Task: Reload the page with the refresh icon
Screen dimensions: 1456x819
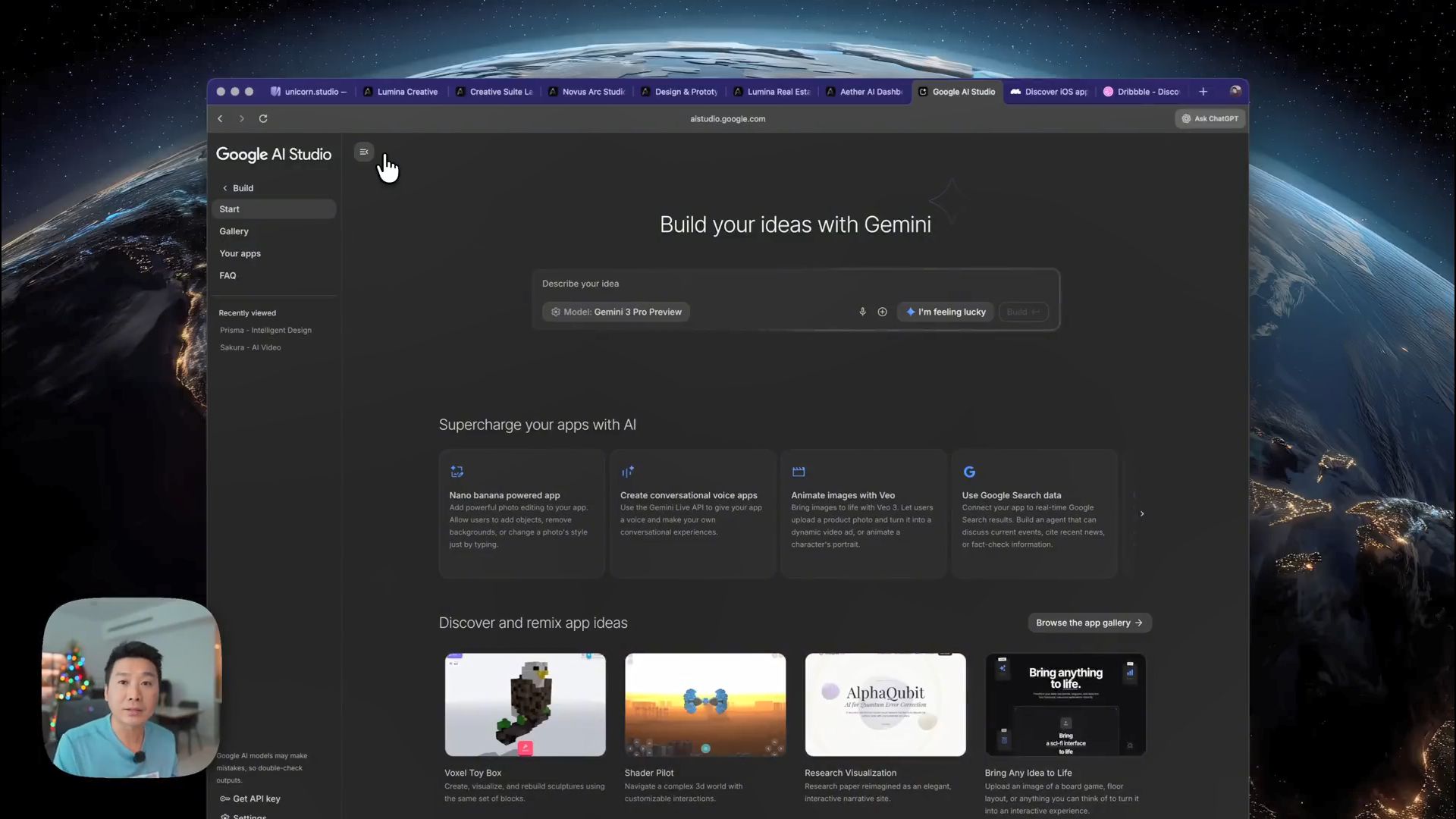Action: (263, 118)
